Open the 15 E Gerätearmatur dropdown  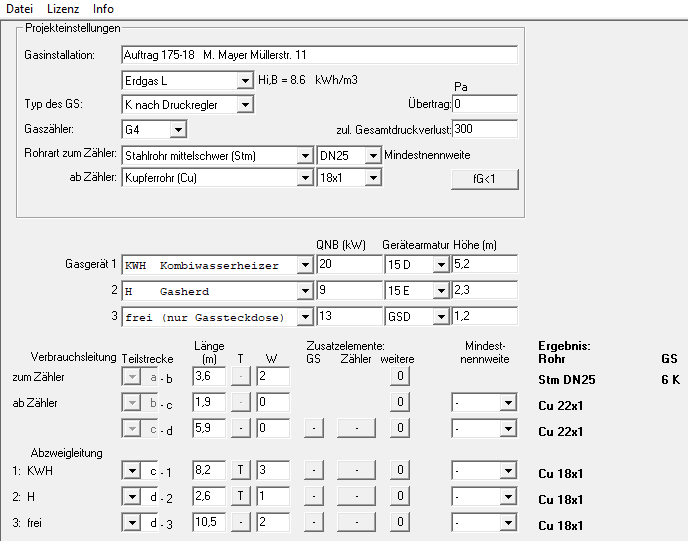441,291
